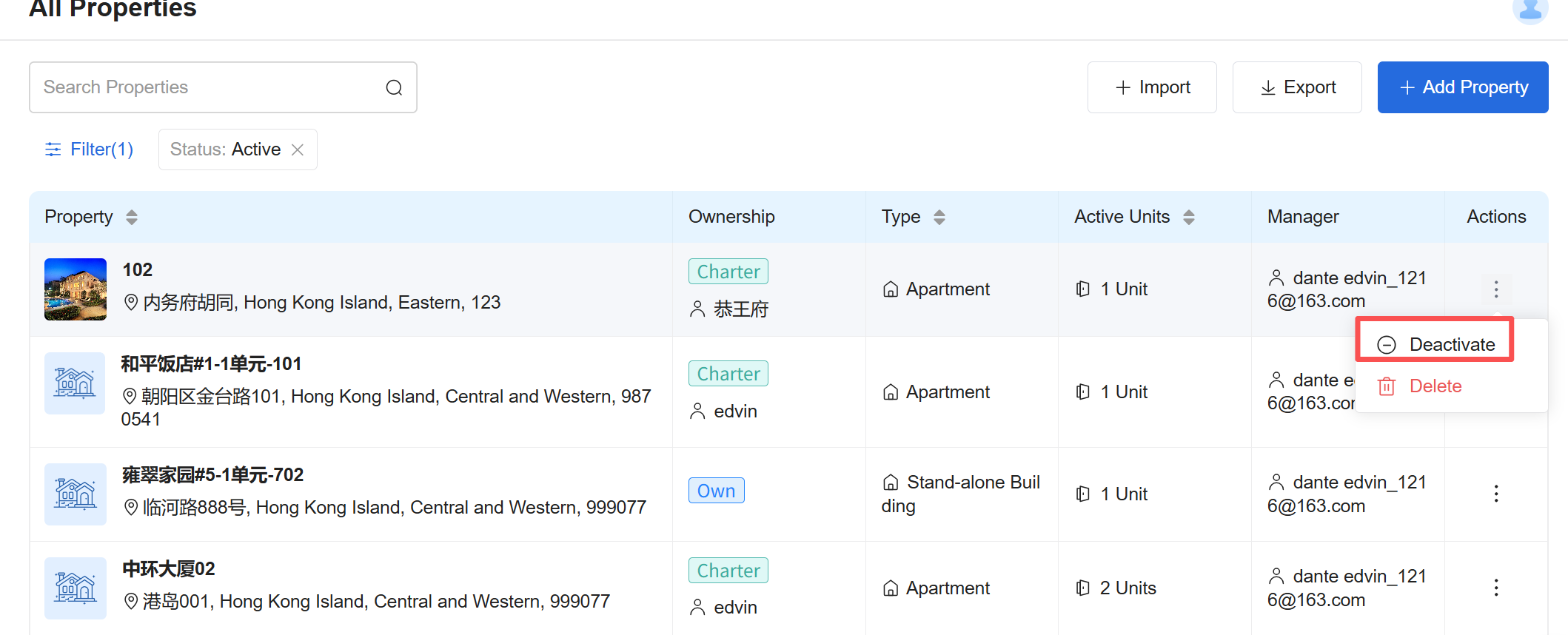
Task: Open actions menu for 中环大厦02 row
Action: click(x=1495, y=588)
